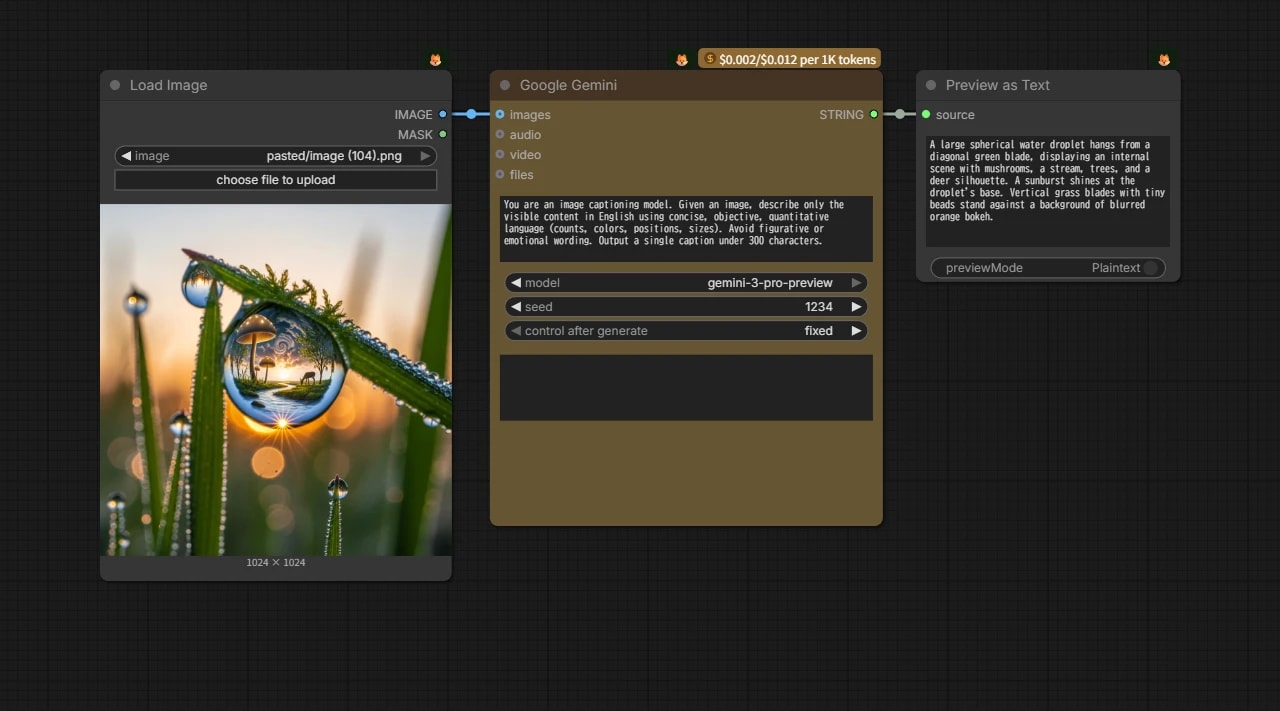Click the midpoint dot on the STRING-to-source link
Screen dimensions: 1280x711
(900, 114)
